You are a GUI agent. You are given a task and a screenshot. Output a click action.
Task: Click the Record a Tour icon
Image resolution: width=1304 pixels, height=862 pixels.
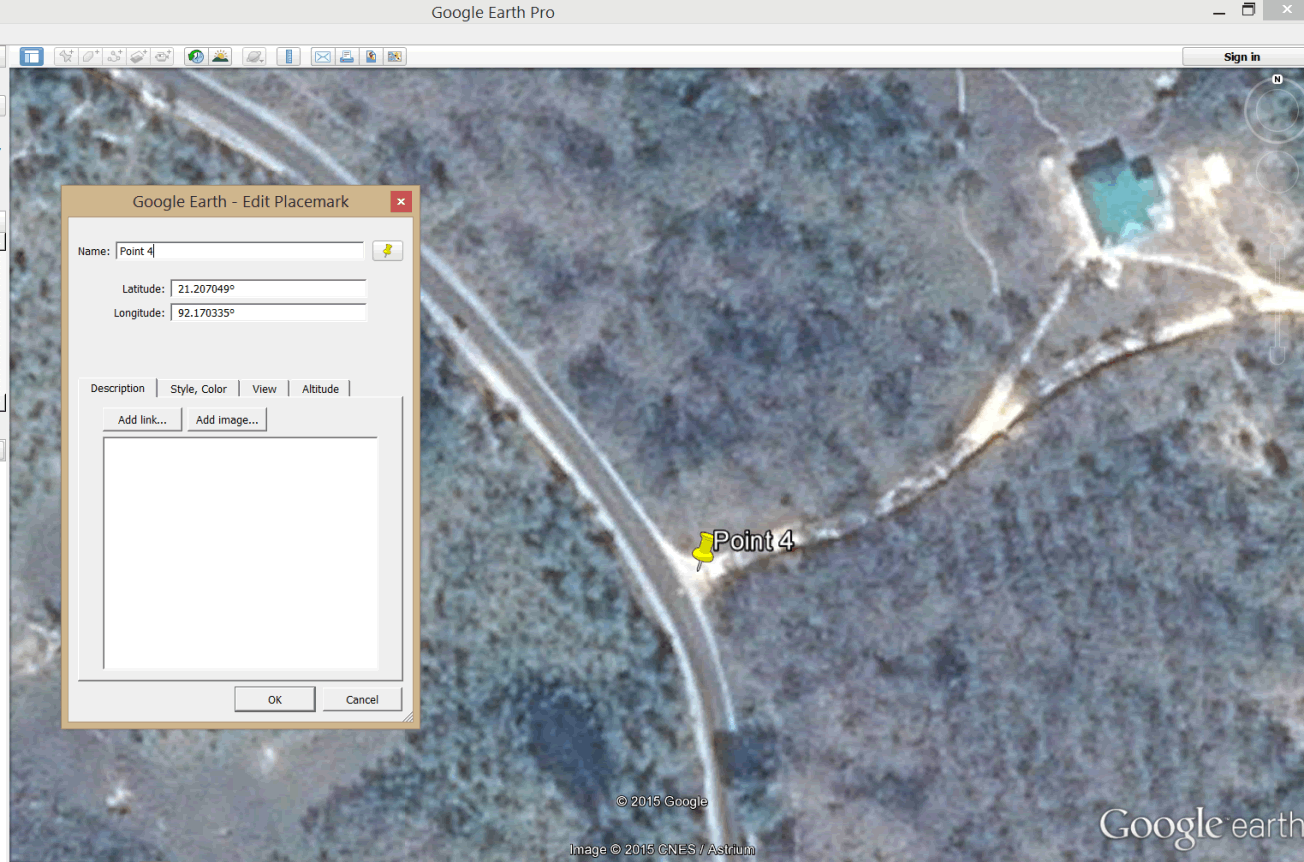click(x=162, y=56)
